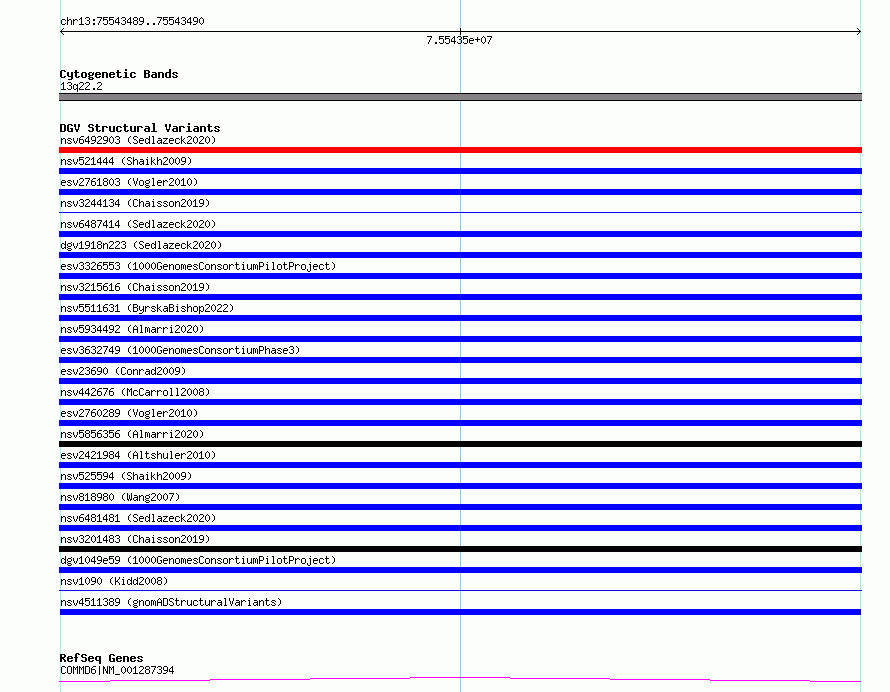
Task: Select esv3326553 (1000GenomesConsortiumPilotProject)
Action: 198,266
